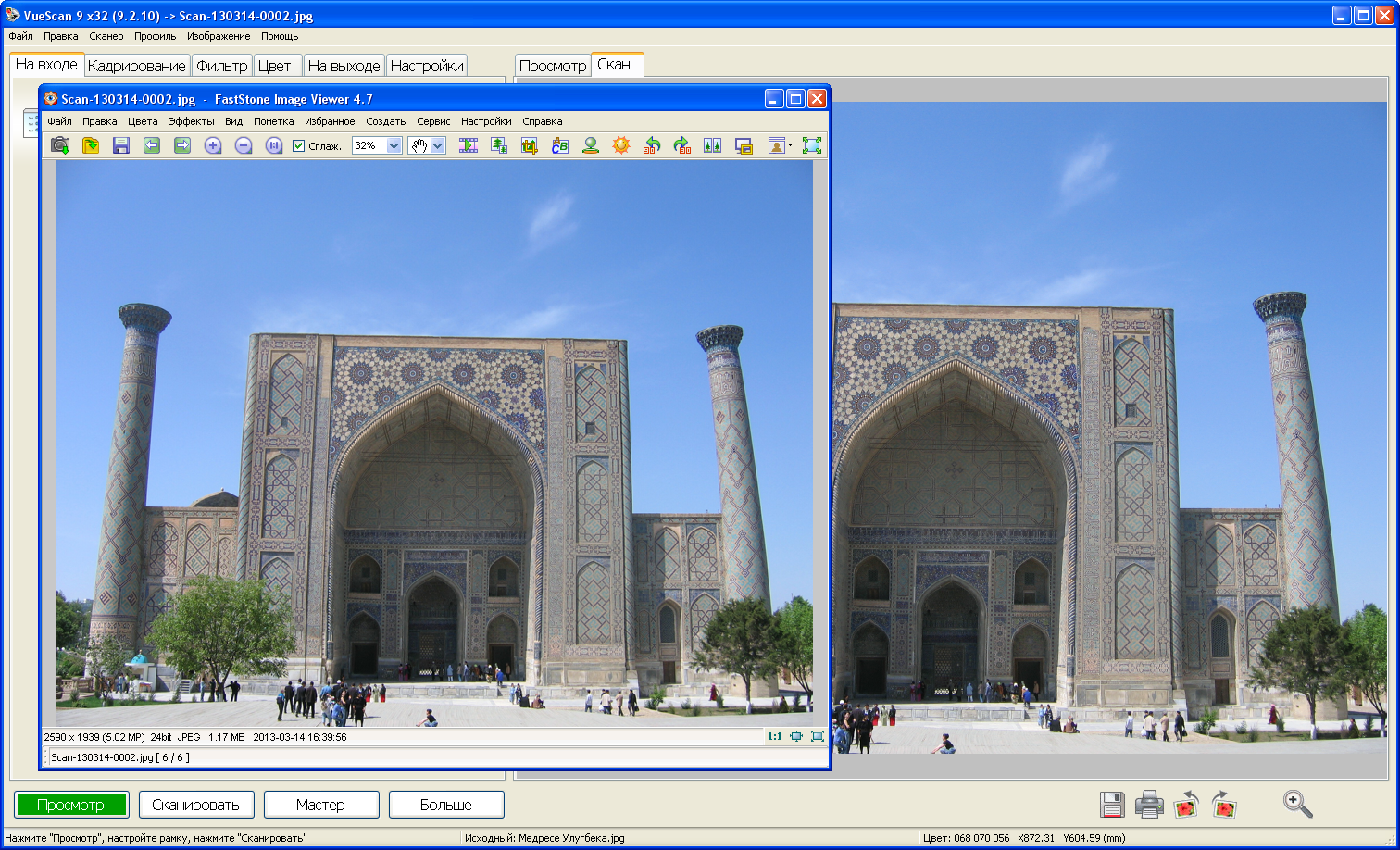Open the crop board tool
1400x850 pixels.
[x=530, y=145]
